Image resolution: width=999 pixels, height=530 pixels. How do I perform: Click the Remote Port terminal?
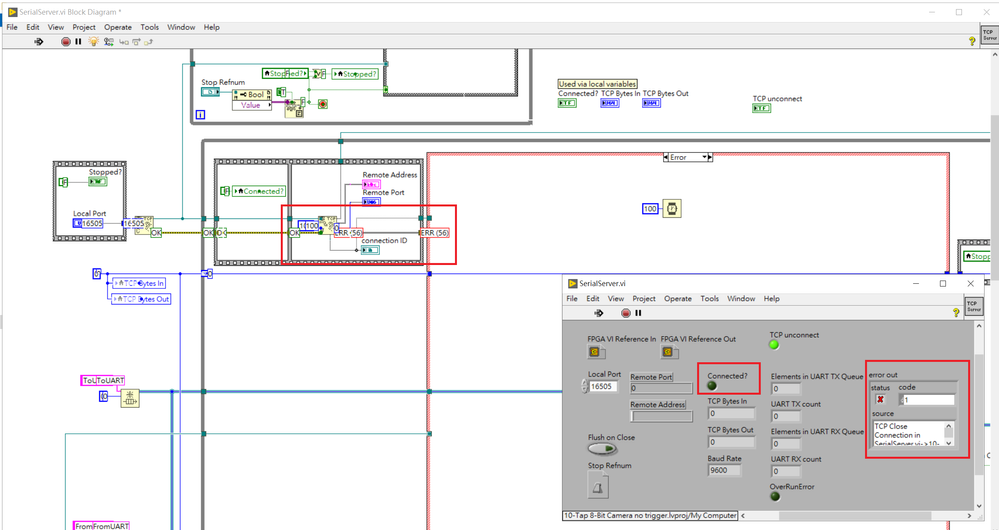[x=371, y=201]
